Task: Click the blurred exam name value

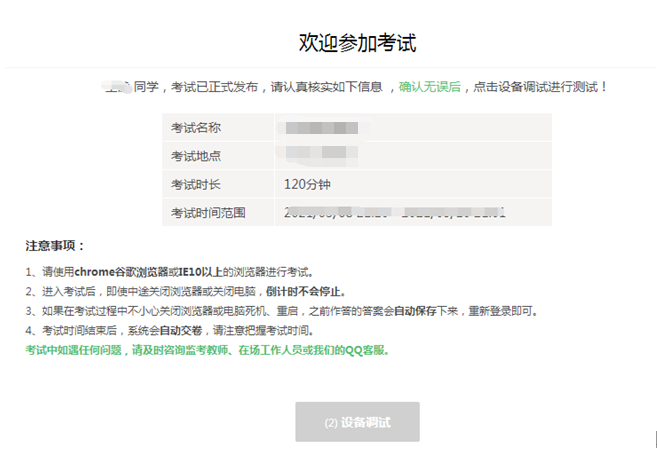Action: (320, 127)
